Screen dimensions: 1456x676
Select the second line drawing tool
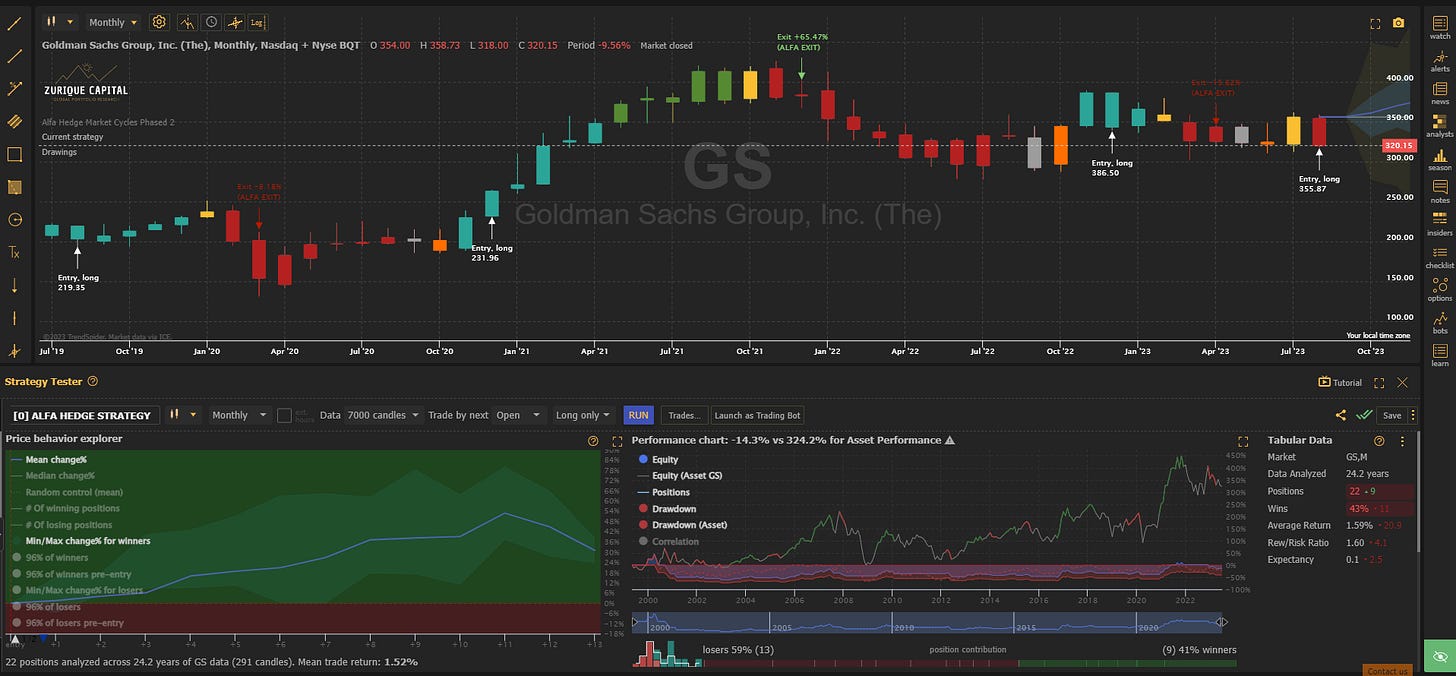point(14,56)
